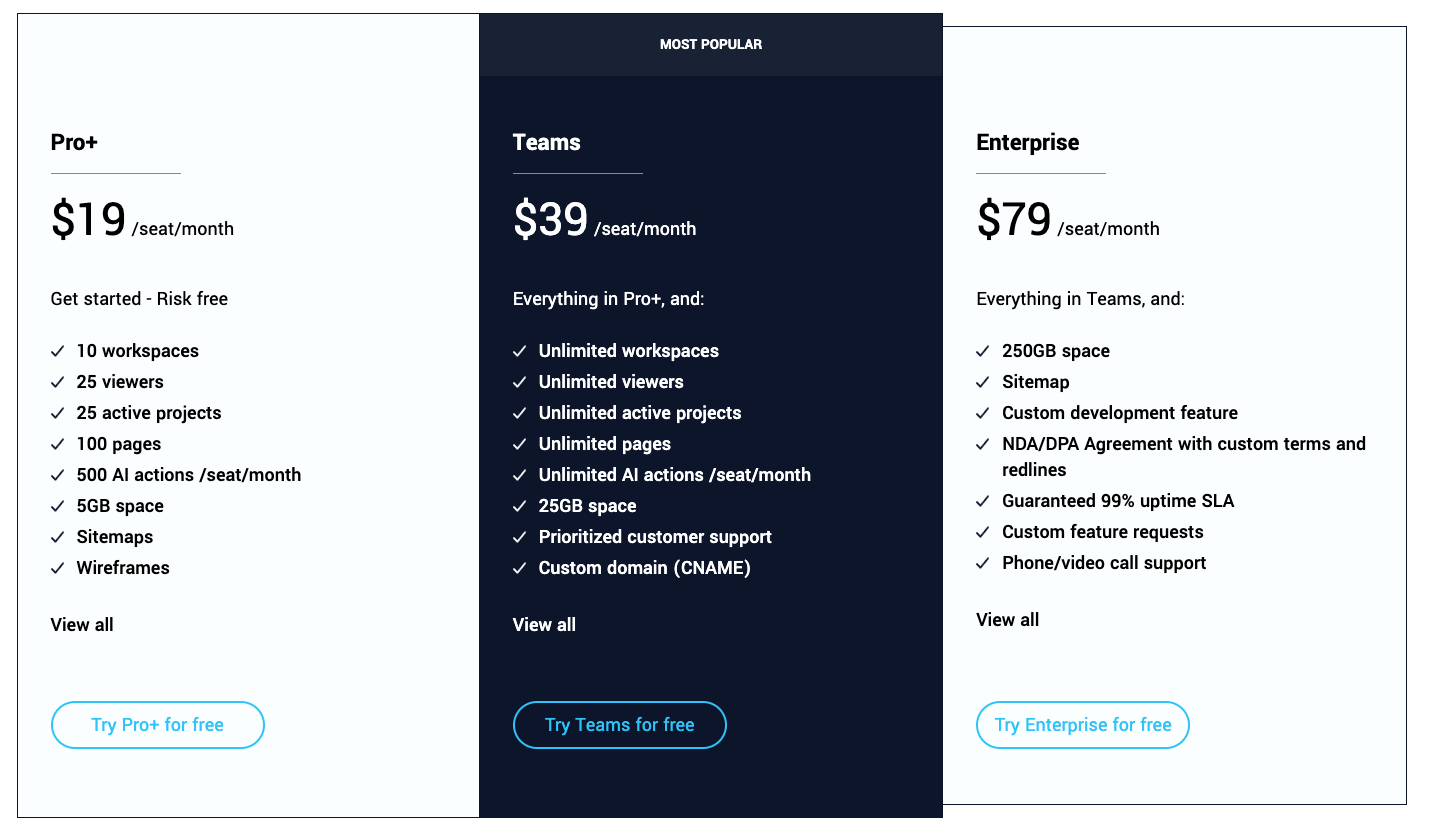Click Try Enterprise for free
Viewport: 1431px width, 833px height.
pyautogui.click(x=1082, y=725)
